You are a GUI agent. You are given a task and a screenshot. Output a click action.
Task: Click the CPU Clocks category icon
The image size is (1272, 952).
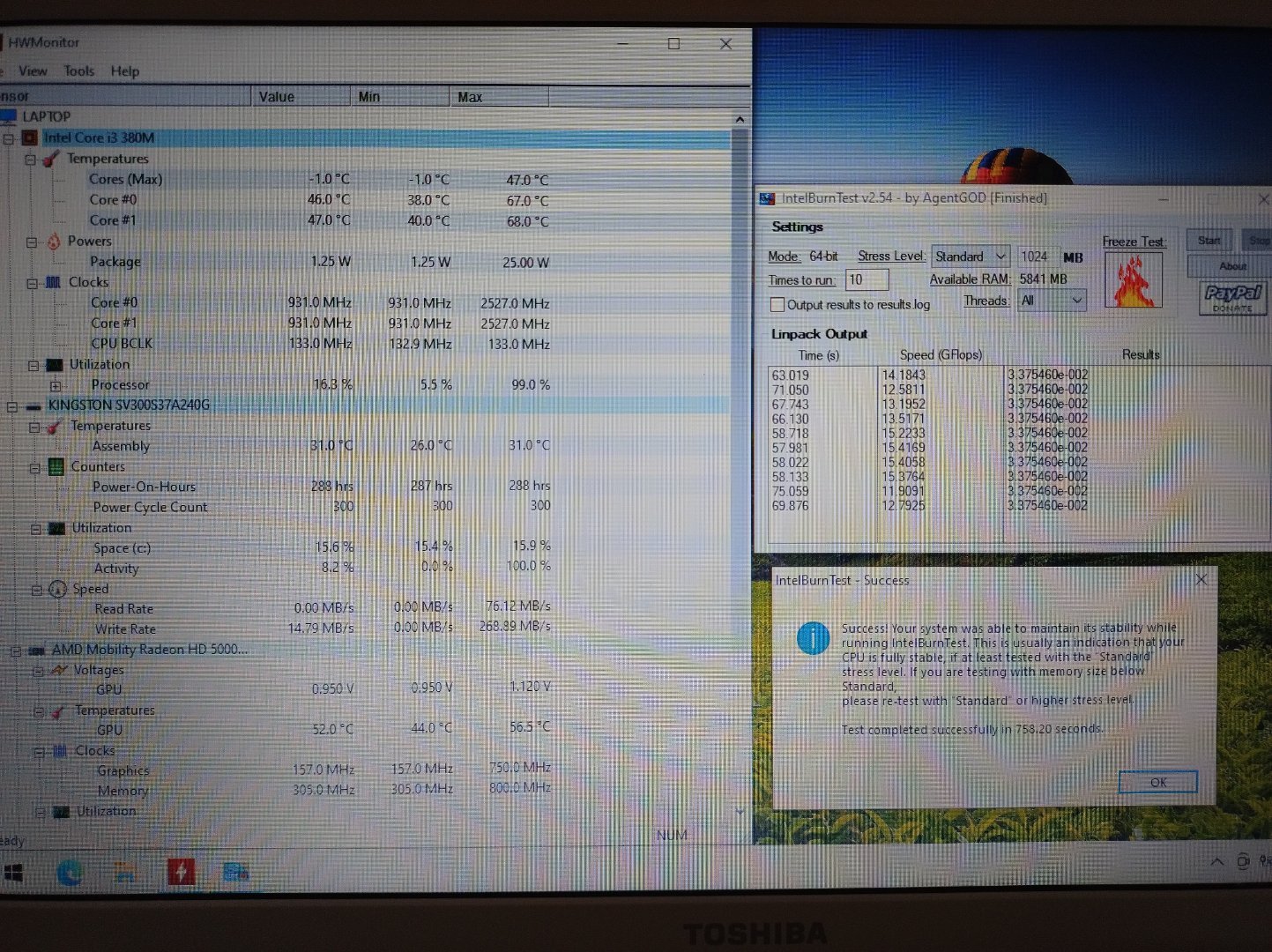pos(54,282)
